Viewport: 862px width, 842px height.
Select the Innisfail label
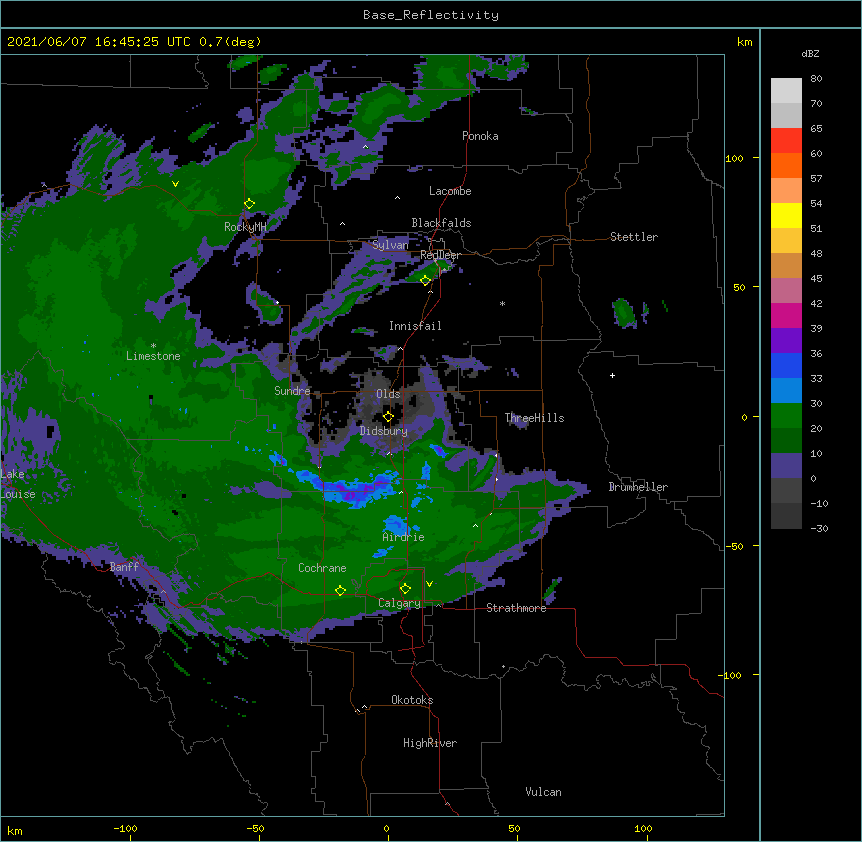pos(415,326)
